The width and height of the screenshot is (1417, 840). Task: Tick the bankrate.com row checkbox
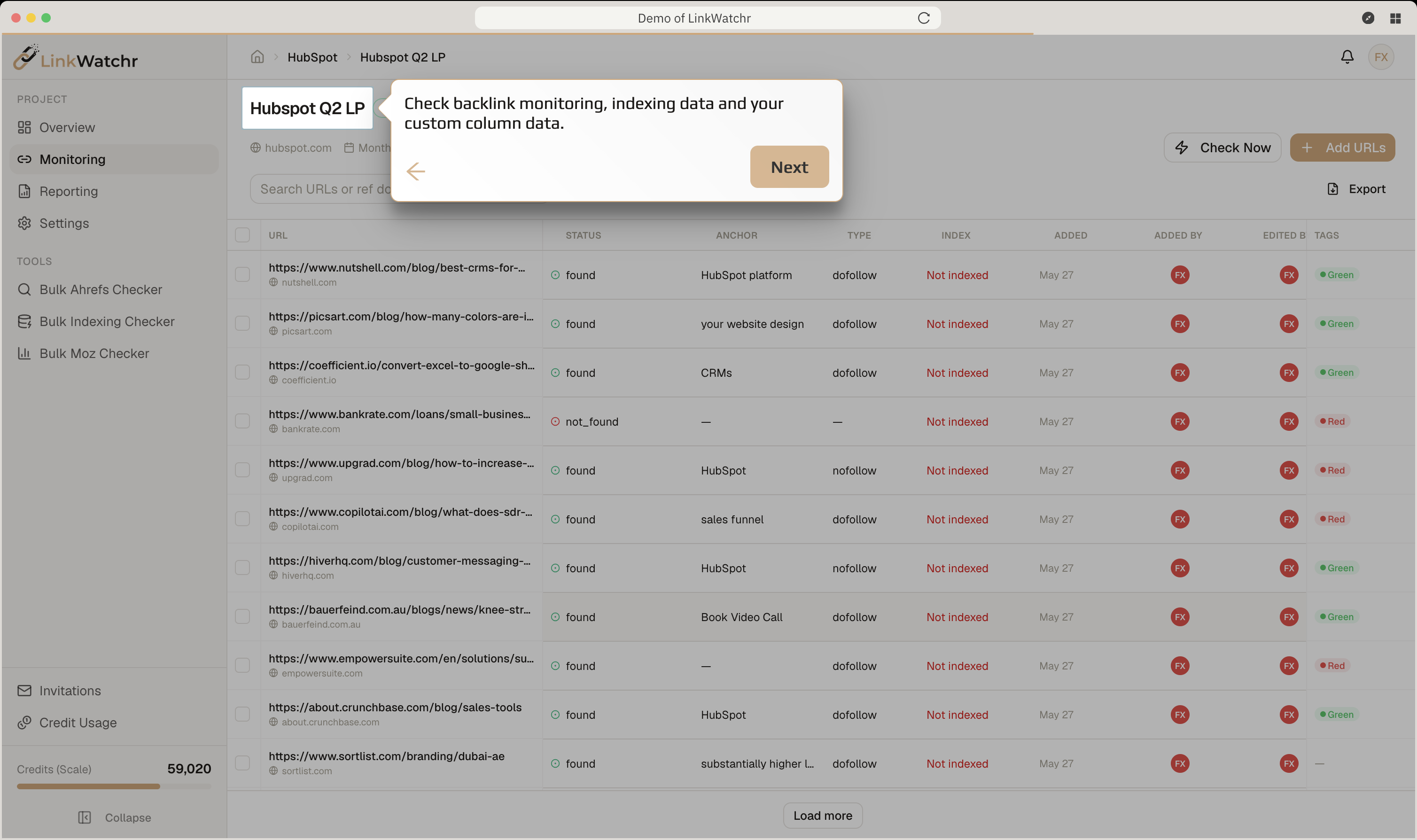coord(242,421)
